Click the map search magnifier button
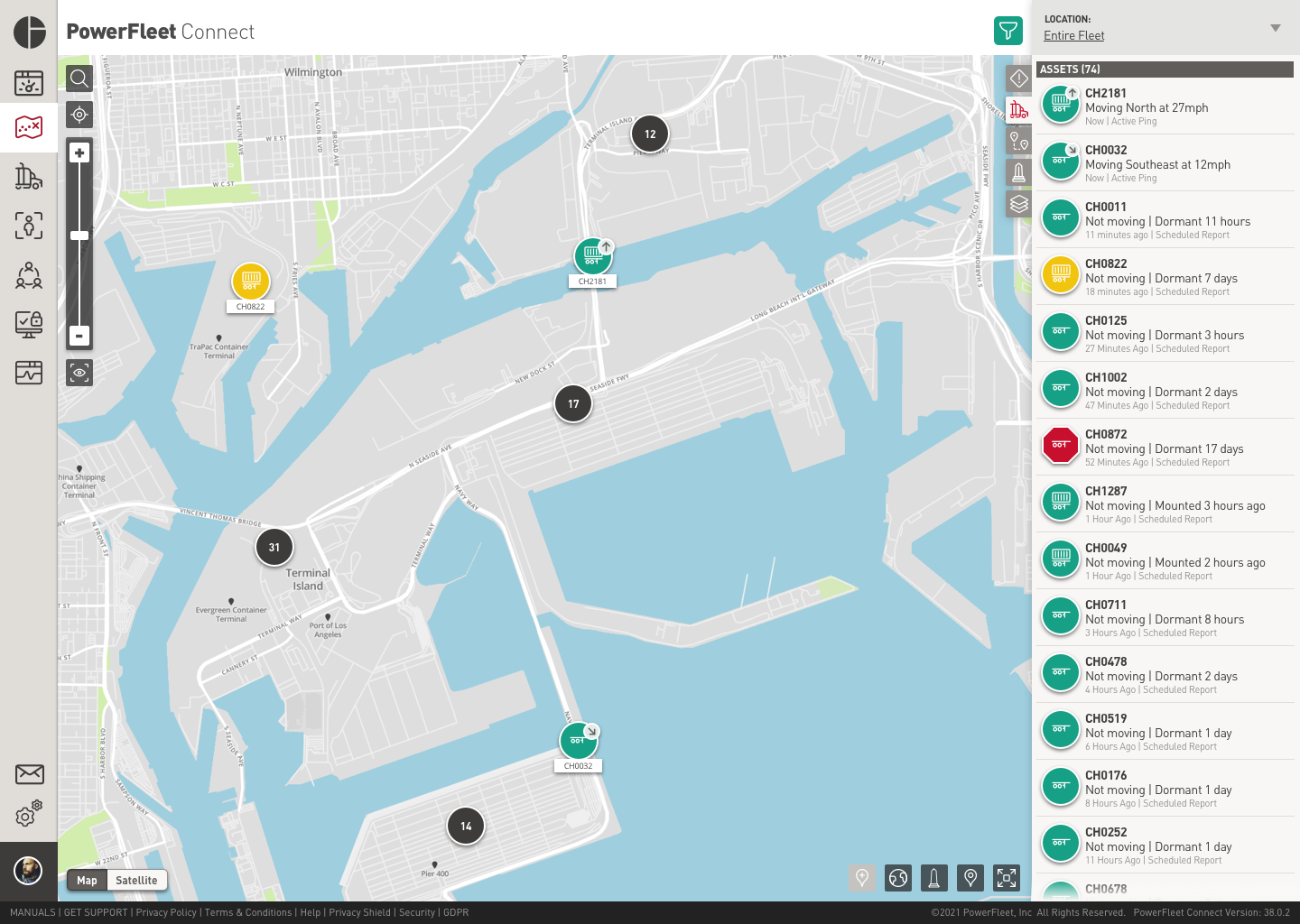The image size is (1300, 924). (79, 79)
